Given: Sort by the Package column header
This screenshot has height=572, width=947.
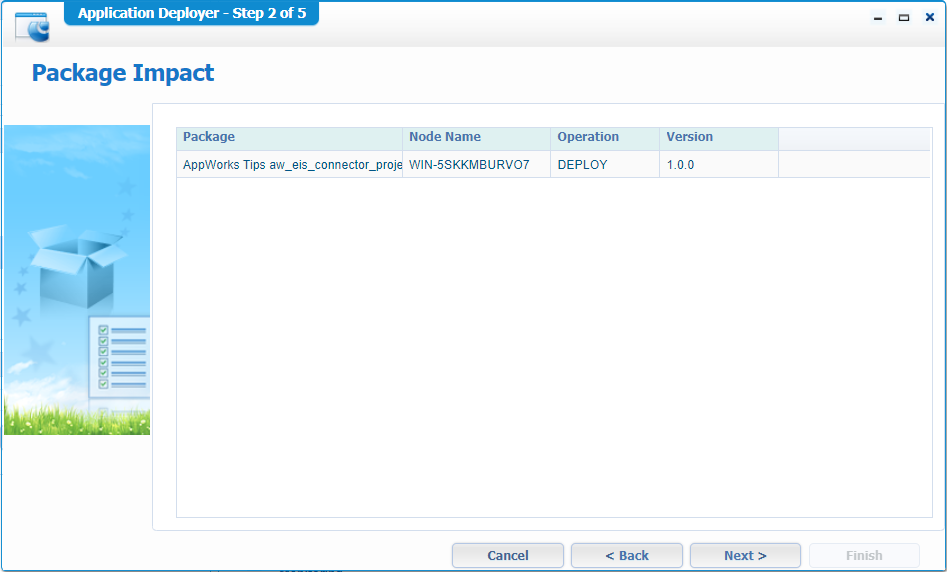Looking at the screenshot, I should point(289,137).
